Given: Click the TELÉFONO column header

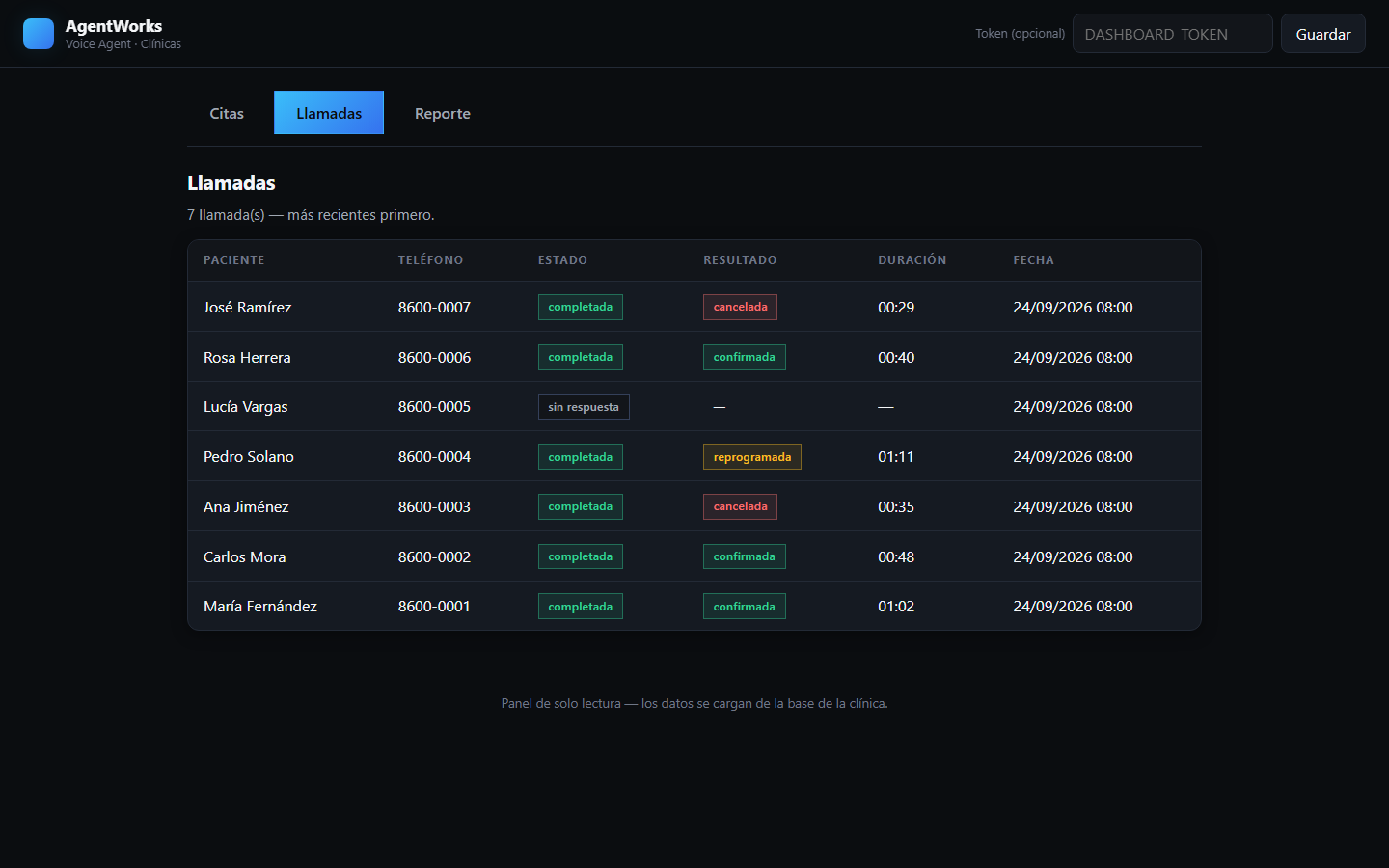Looking at the screenshot, I should (x=430, y=260).
